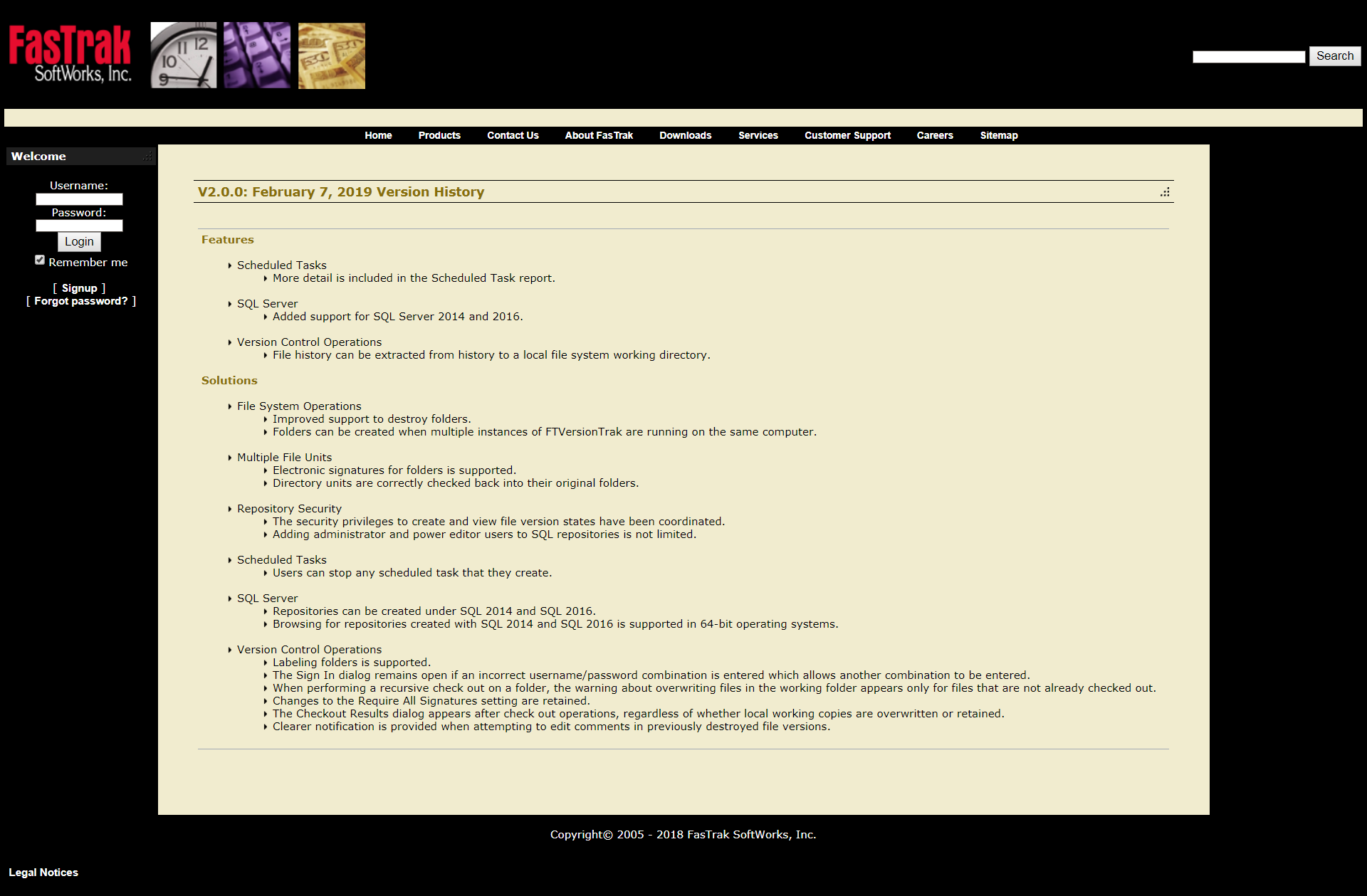1367x896 pixels.
Task: Open the Home menu item
Action: [378, 135]
